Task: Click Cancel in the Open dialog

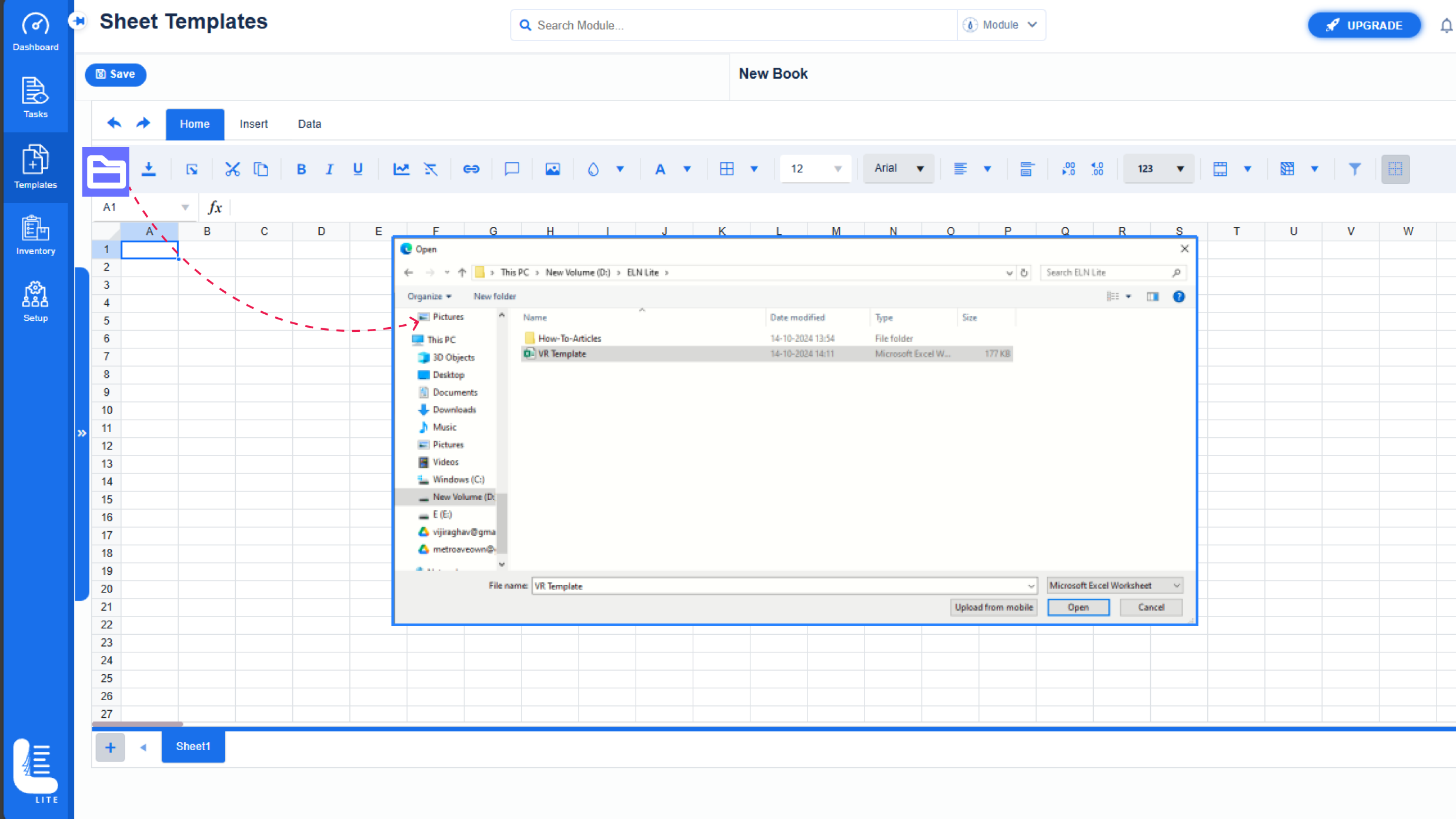Action: [1151, 607]
